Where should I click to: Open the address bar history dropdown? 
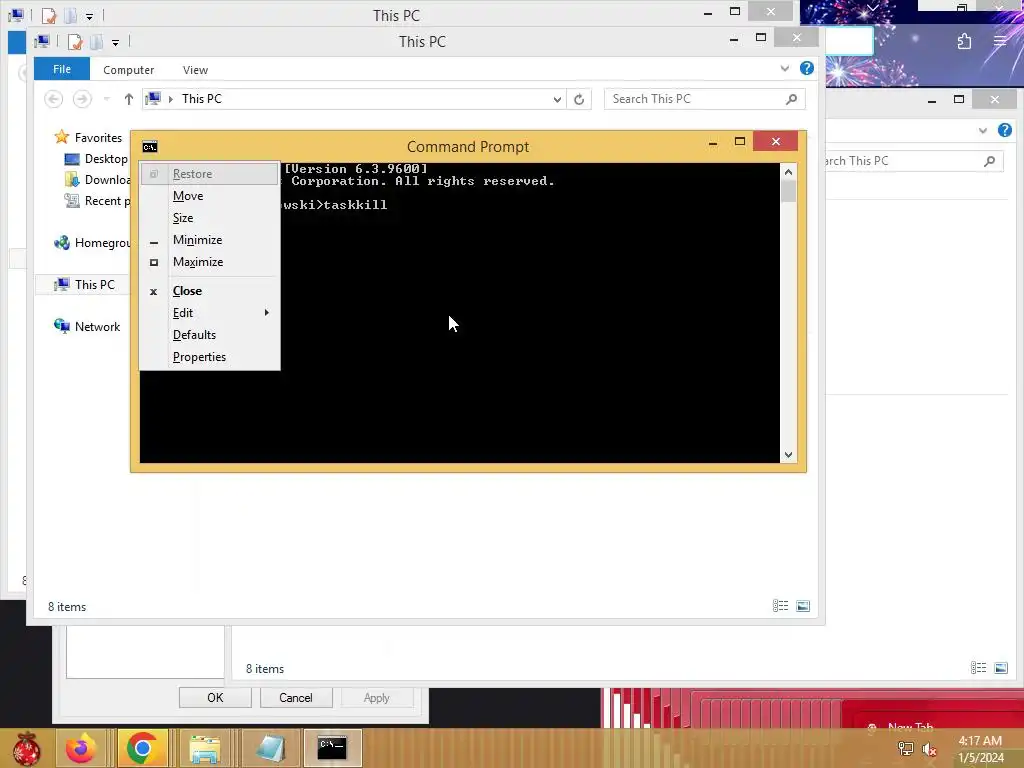coord(557,99)
